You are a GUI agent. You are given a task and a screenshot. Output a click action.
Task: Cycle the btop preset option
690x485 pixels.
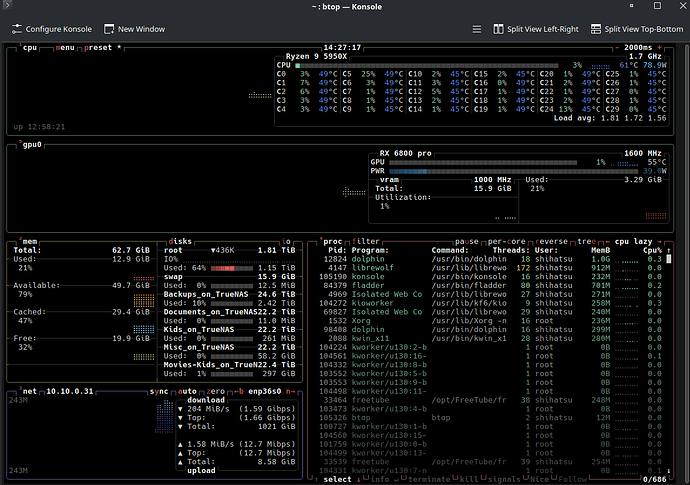pos(103,48)
